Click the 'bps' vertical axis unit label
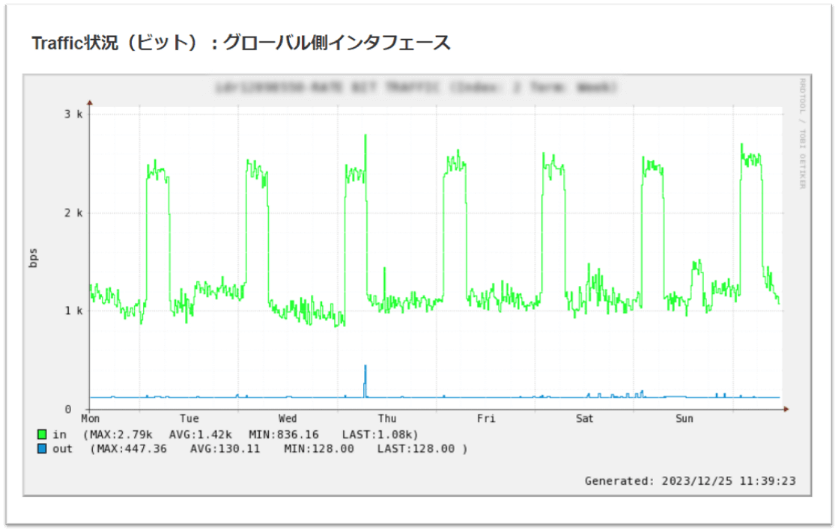838x532 pixels. click(x=34, y=258)
